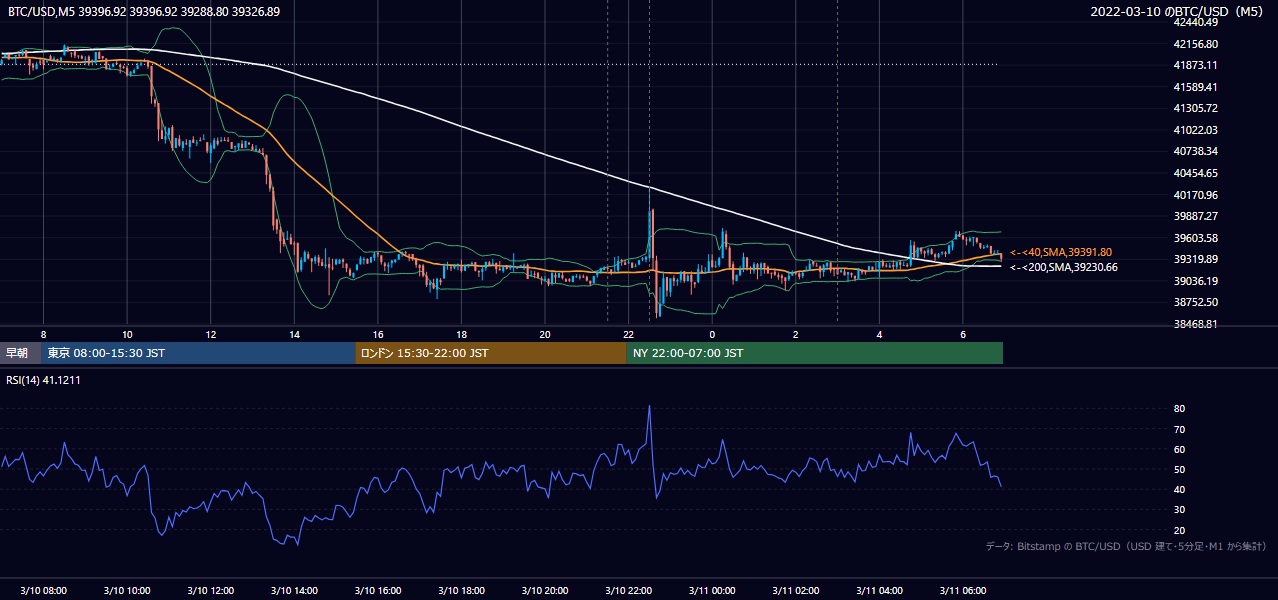The image size is (1278, 600).
Task: Click the 3/11 06:00 bottom time label
Action: 962,590
